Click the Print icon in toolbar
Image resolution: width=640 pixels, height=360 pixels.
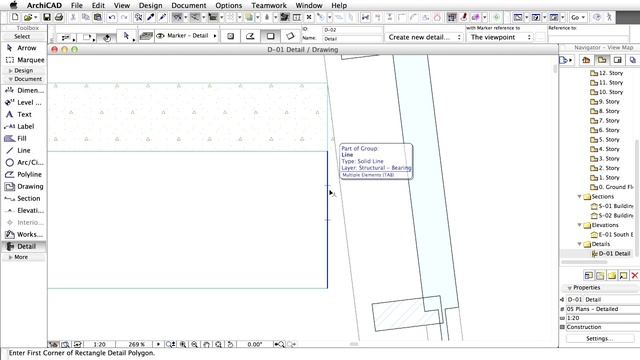tap(59, 17)
